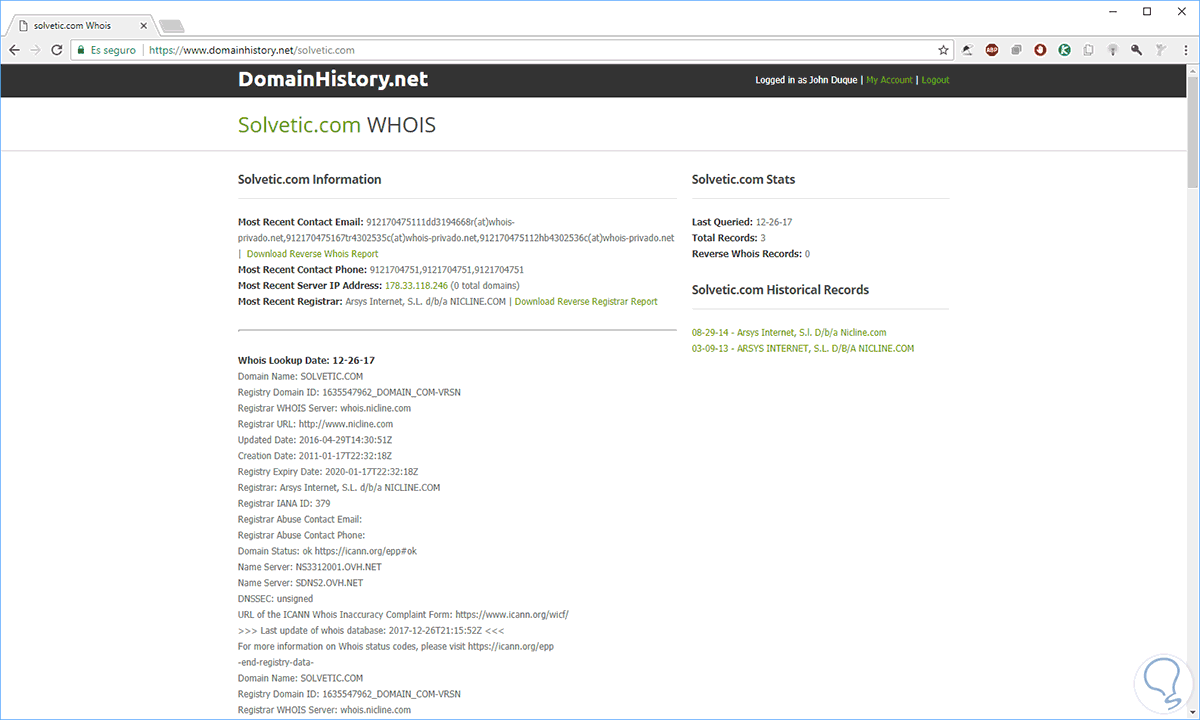
Task: Reload the page with the refresh icon
Action: tap(58, 49)
